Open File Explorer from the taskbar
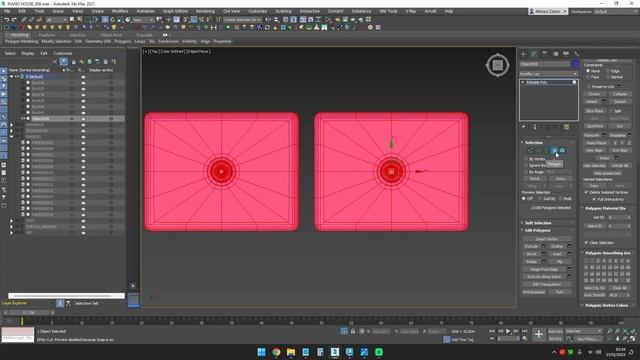Viewport: 640px width, 360px height. click(x=291, y=352)
